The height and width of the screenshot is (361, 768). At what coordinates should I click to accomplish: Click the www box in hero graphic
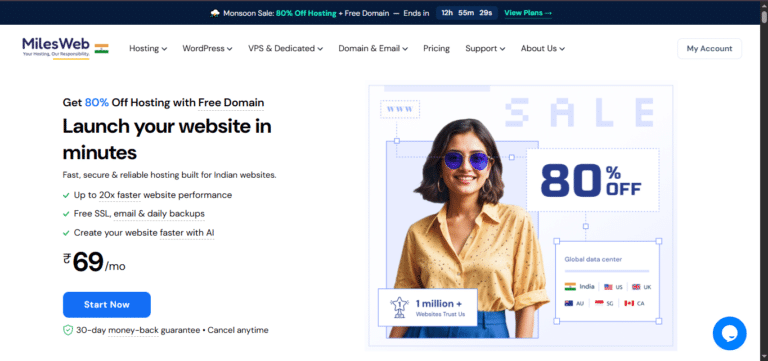[400, 109]
